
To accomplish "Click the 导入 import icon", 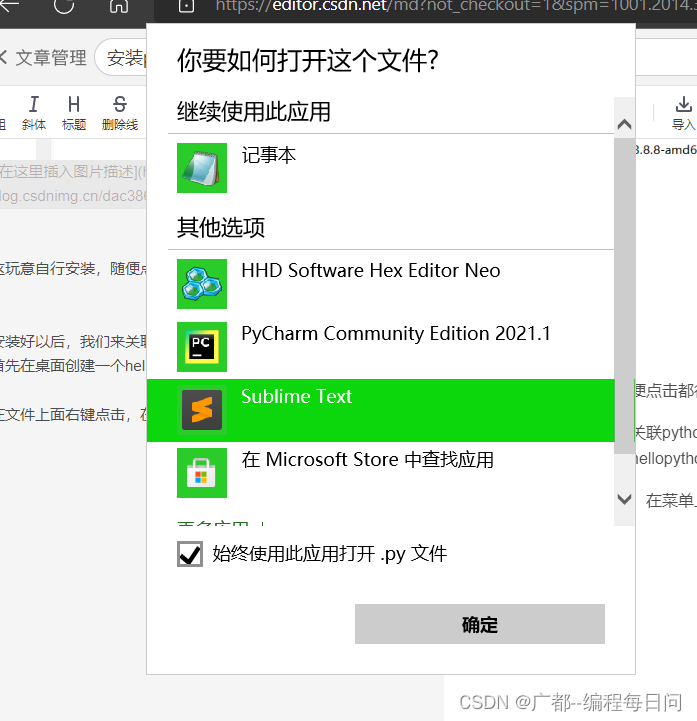I will pyautogui.click(x=684, y=113).
